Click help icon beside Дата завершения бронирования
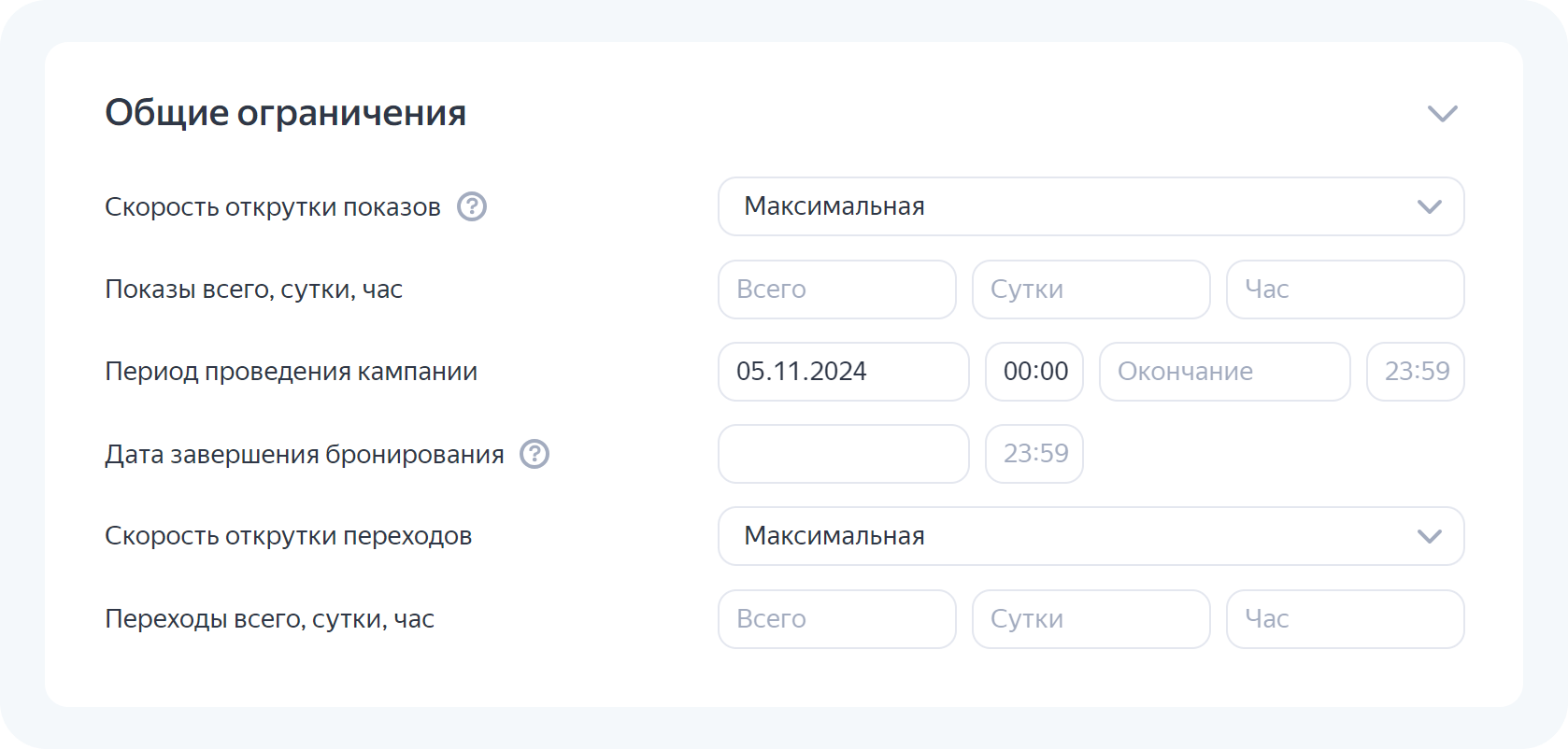This screenshot has height=749, width=1568. tap(535, 454)
